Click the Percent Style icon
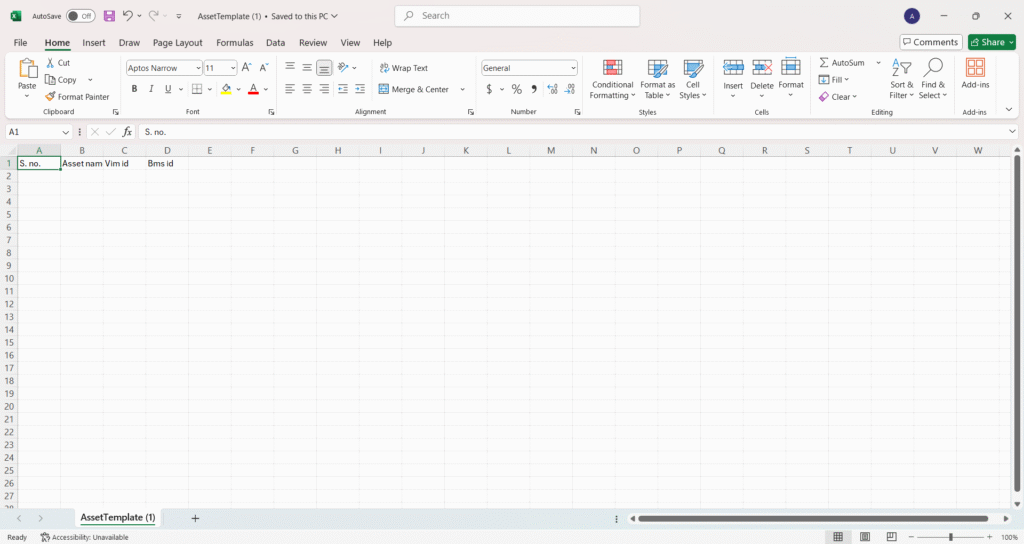 (516, 89)
